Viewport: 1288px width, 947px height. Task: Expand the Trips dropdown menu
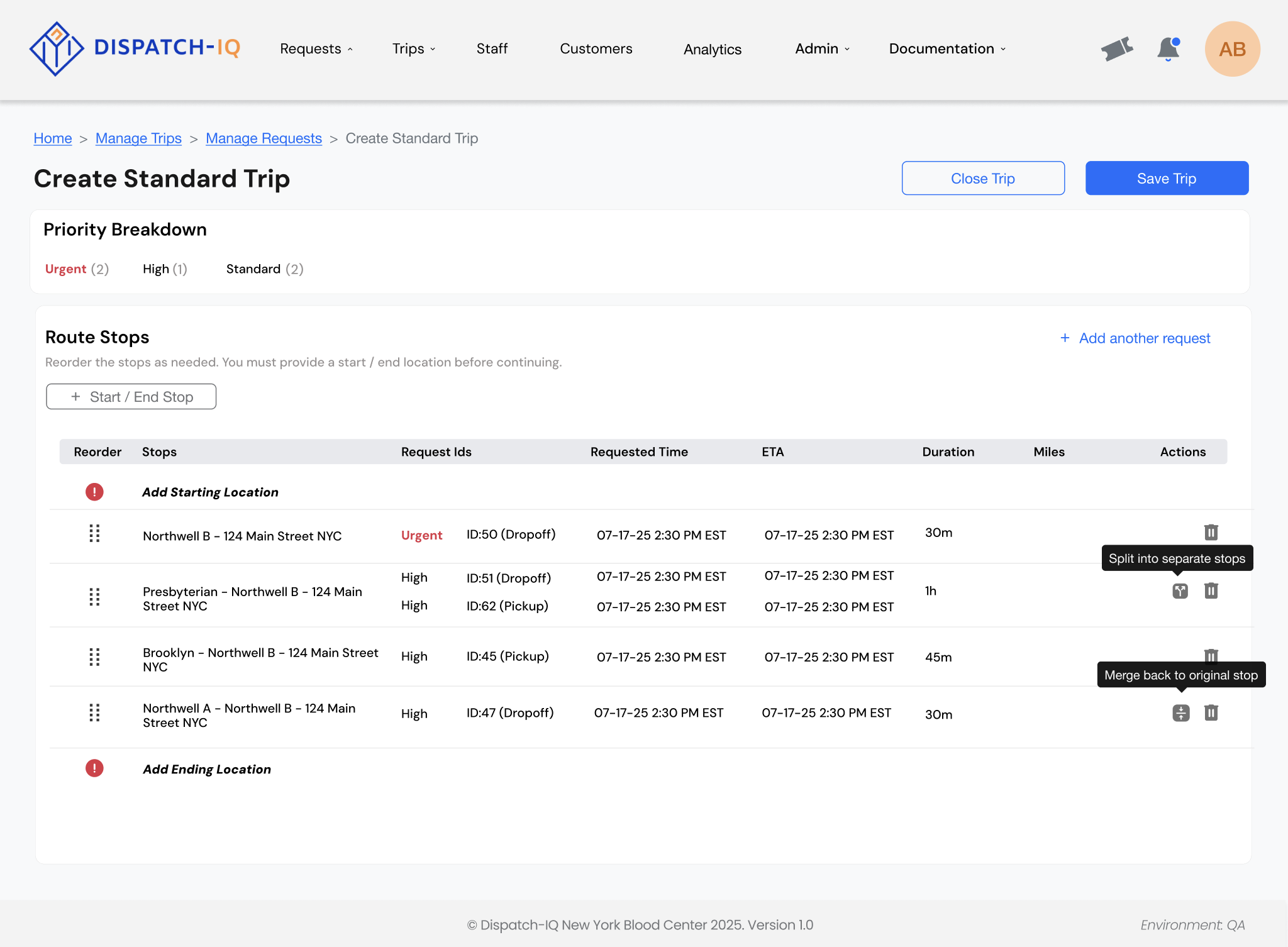pyautogui.click(x=414, y=48)
